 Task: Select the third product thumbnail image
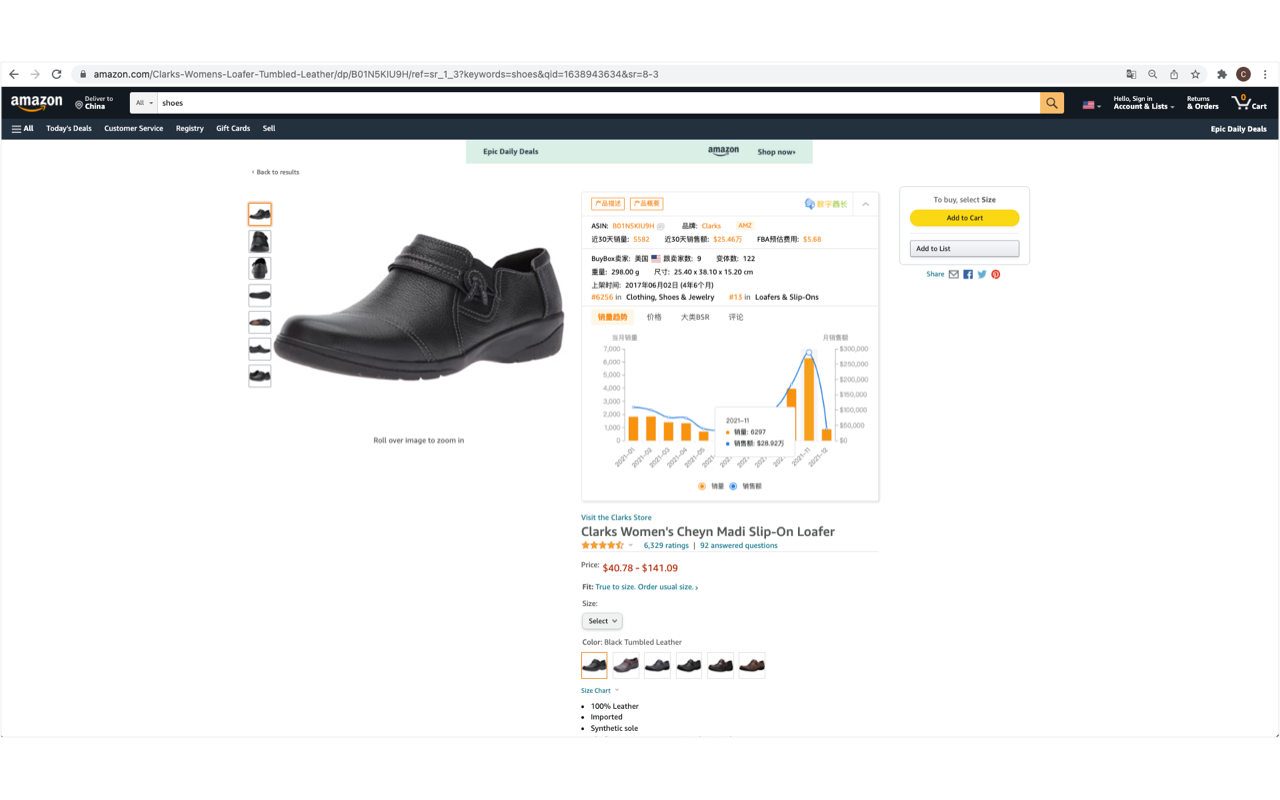[x=260, y=268]
